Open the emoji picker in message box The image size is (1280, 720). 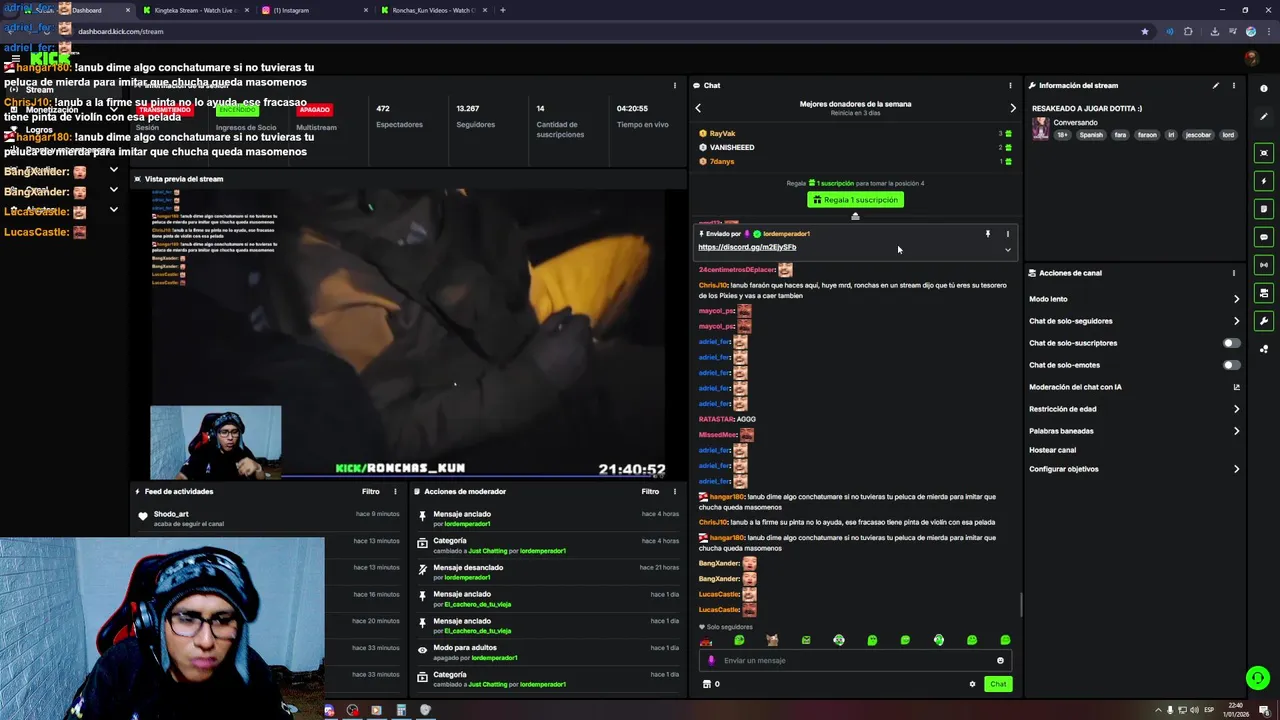(x=1000, y=660)
